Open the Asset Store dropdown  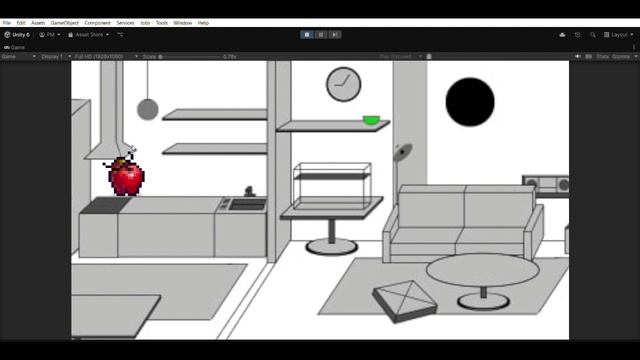pos(89,35)
